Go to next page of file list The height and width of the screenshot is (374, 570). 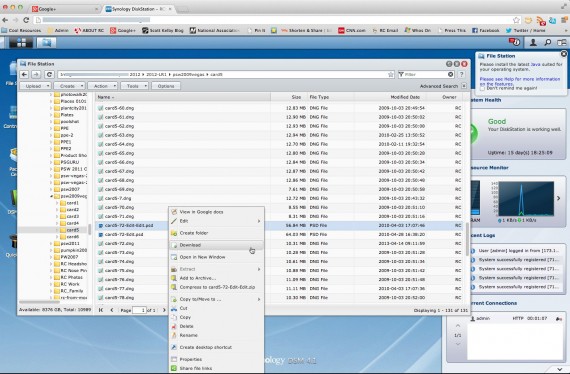pos(164,310)
